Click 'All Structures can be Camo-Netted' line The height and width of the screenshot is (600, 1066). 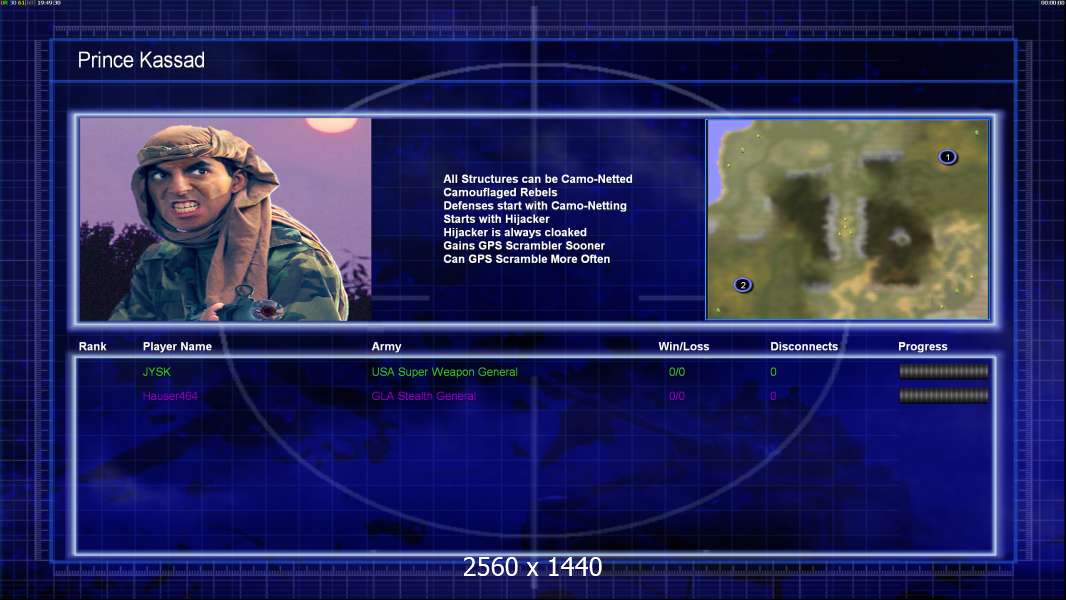(x=538, y=179)
